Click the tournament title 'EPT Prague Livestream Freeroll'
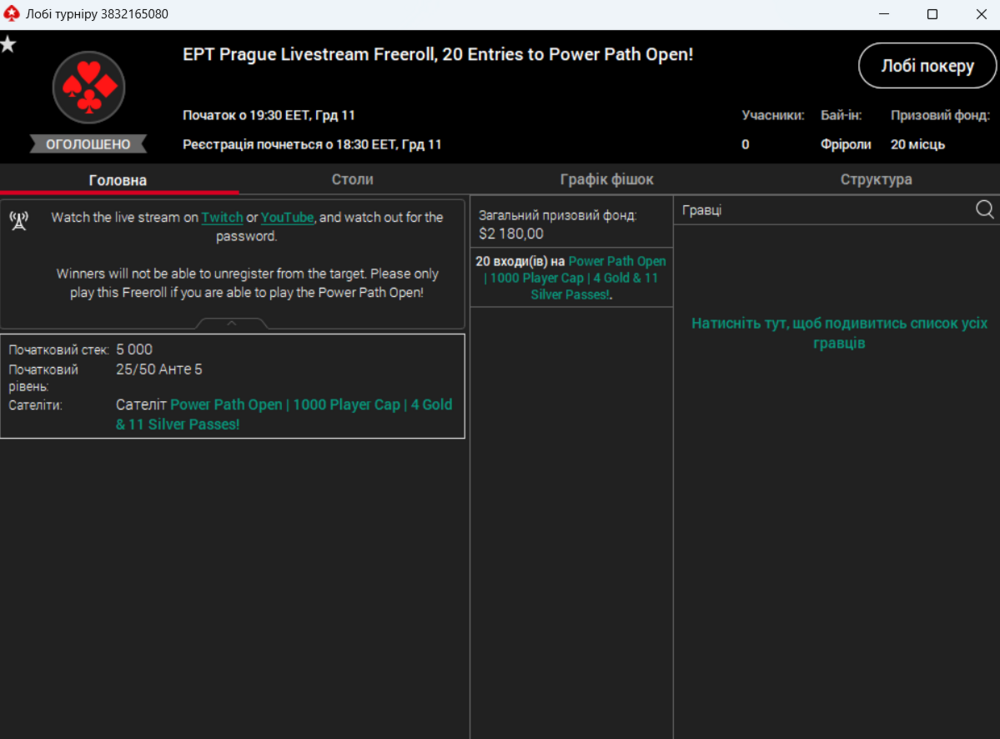 pyautogui.click(x=438, y=54)
